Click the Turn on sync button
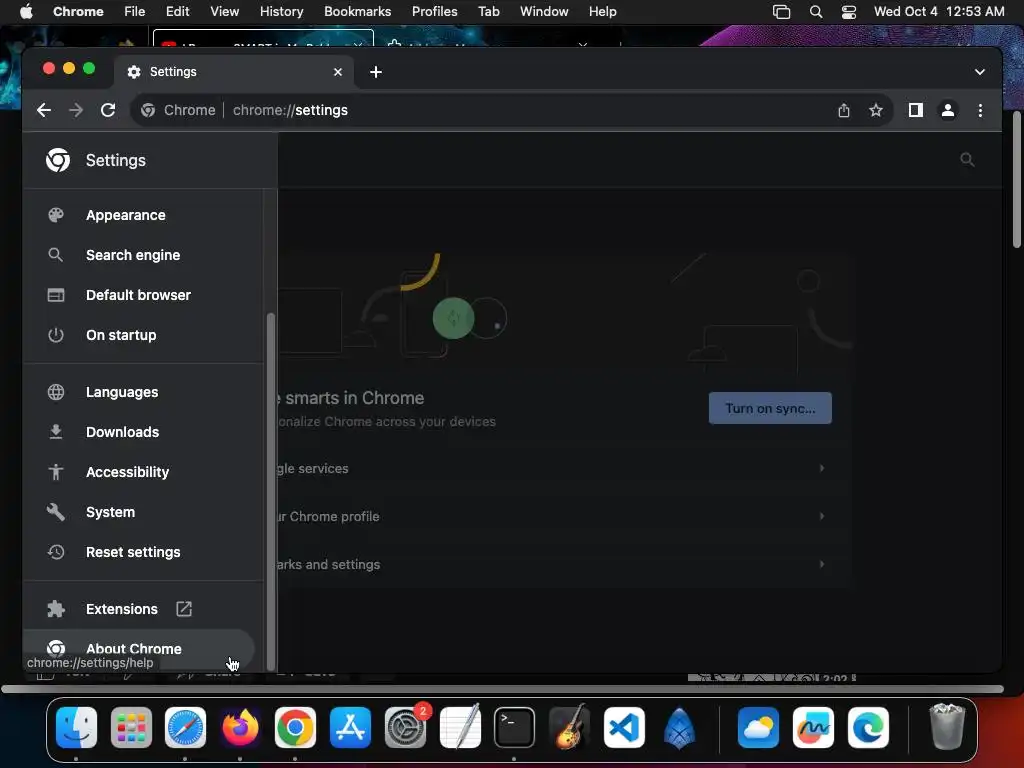The width and height of the screenshot is (1024, 768). (770, 408)
